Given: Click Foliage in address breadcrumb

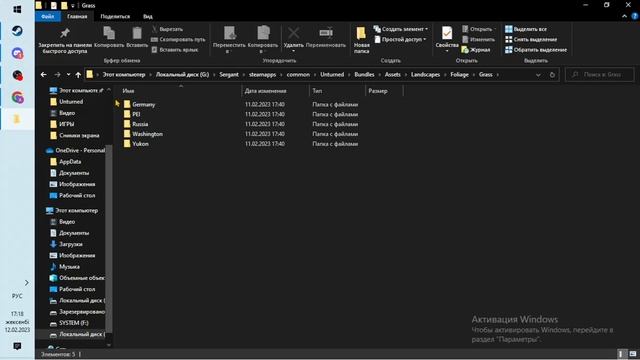Looking at the screenshot, I should [459, 75].
